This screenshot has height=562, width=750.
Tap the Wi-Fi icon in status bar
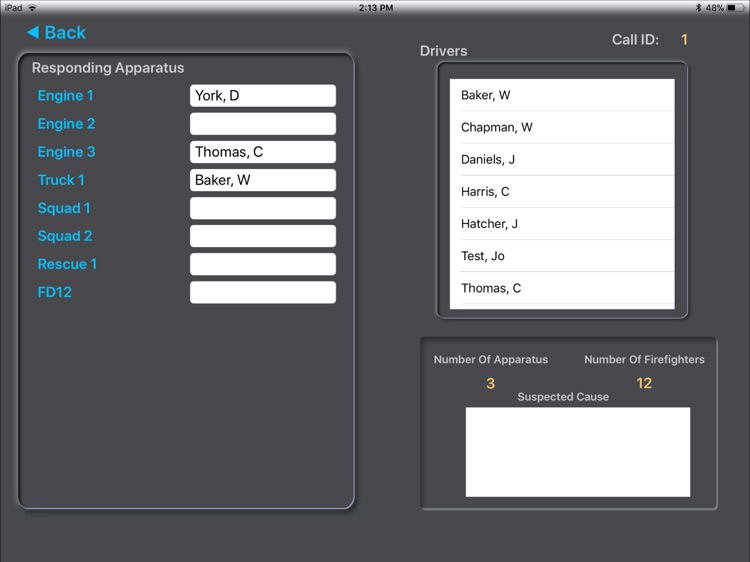click(x=32, y=8)
